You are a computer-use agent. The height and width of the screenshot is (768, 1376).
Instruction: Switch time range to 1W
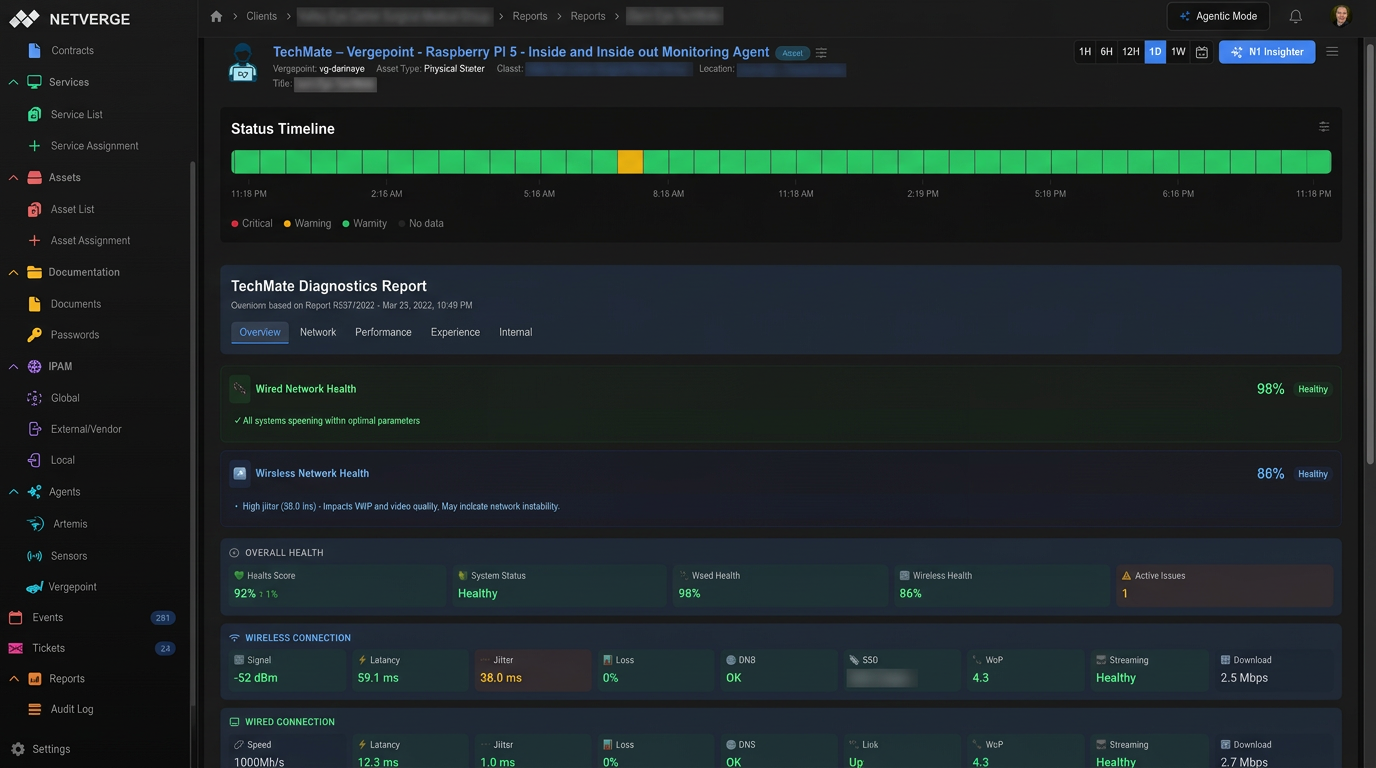tap(1178, 52)
